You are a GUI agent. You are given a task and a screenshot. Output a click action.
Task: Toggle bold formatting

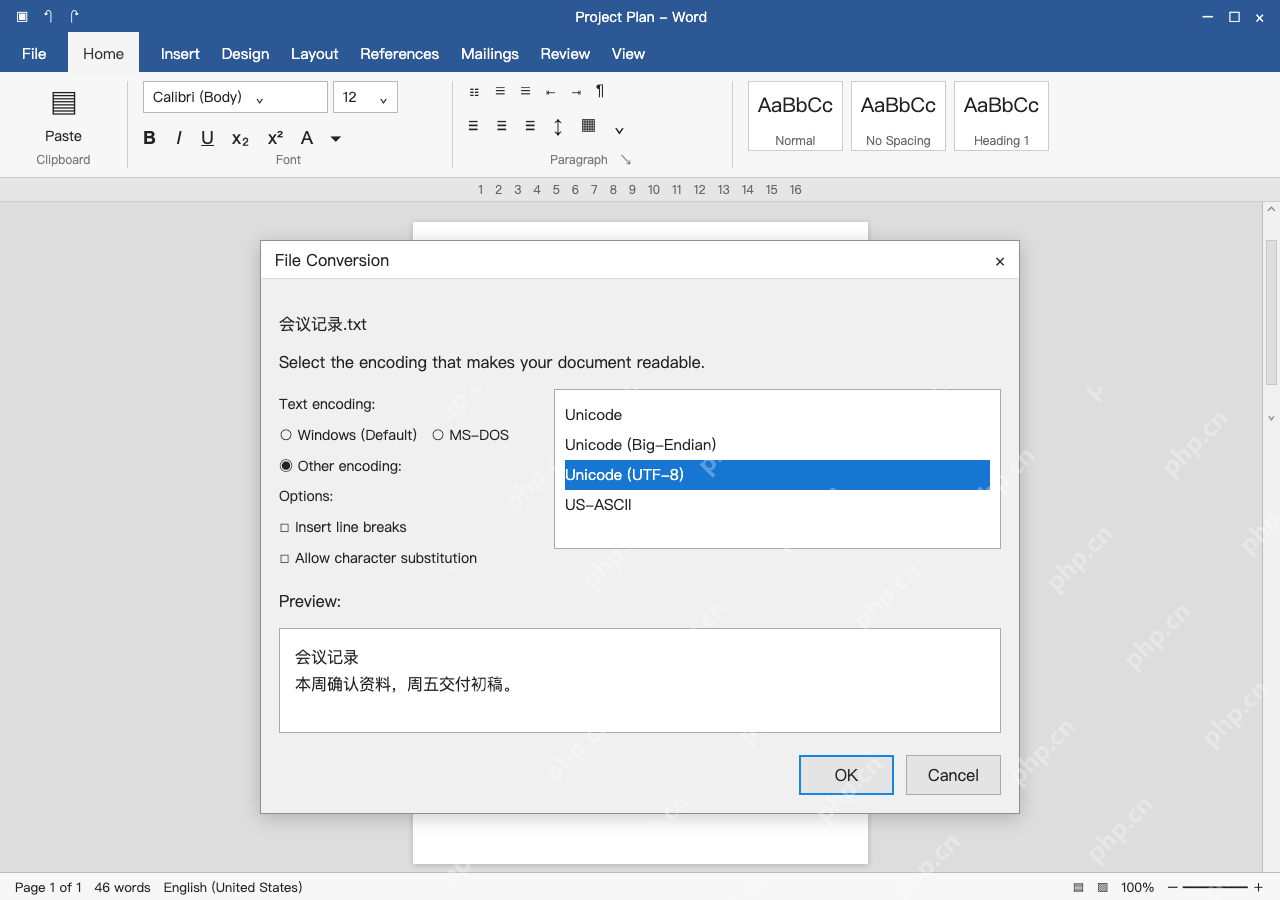[x=149, y=138]
